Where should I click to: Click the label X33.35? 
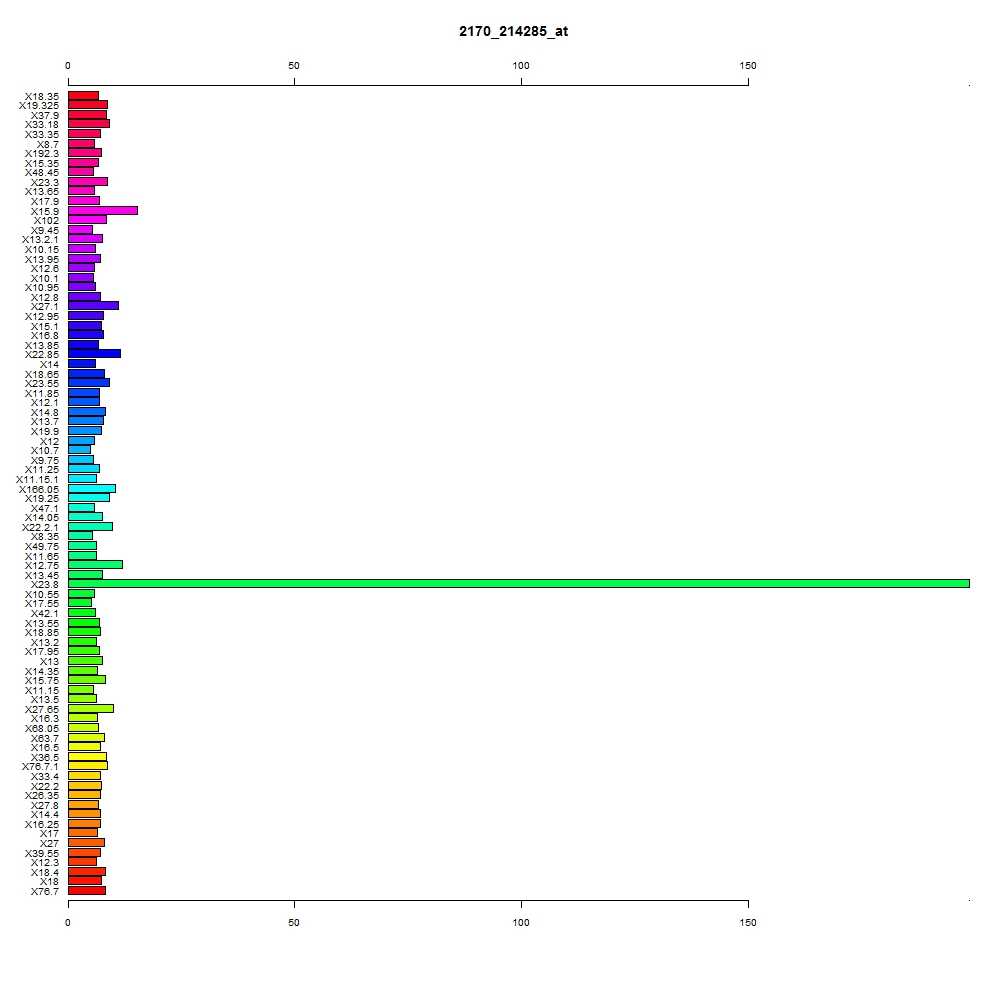tap(42, 135)
